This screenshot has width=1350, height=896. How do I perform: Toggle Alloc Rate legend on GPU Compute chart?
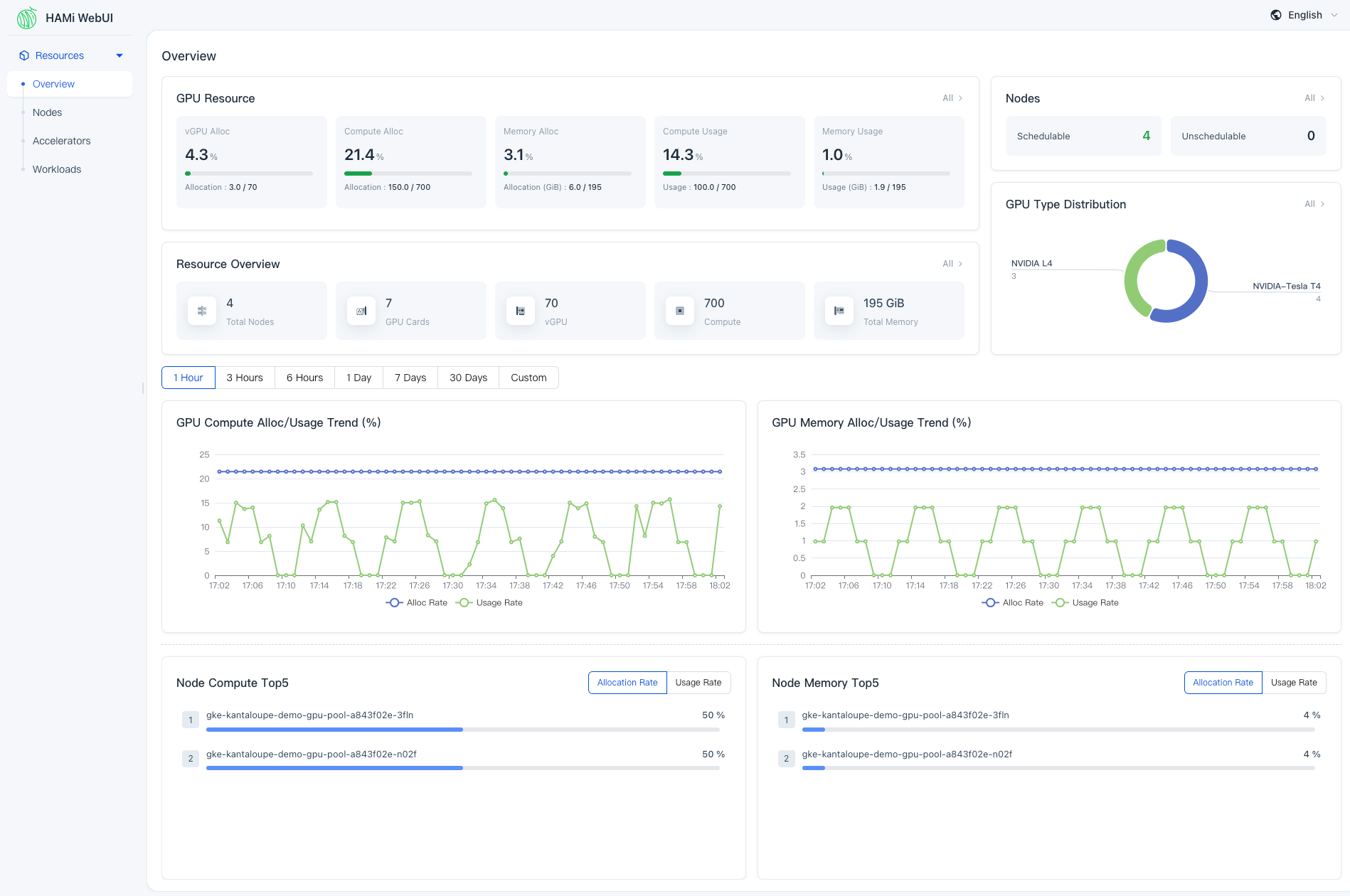click(x=416, y=602)
